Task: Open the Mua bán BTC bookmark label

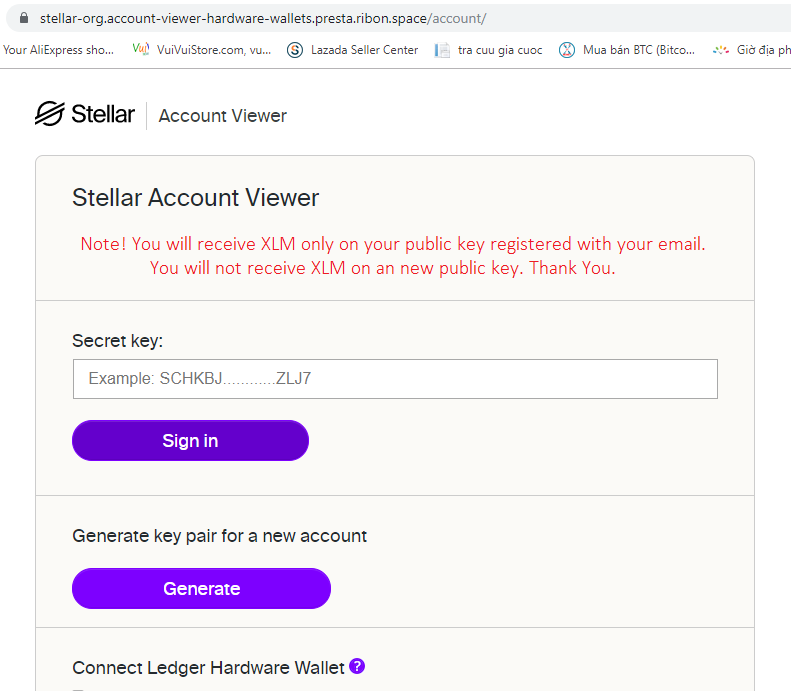Action: (x=638, y=50)
